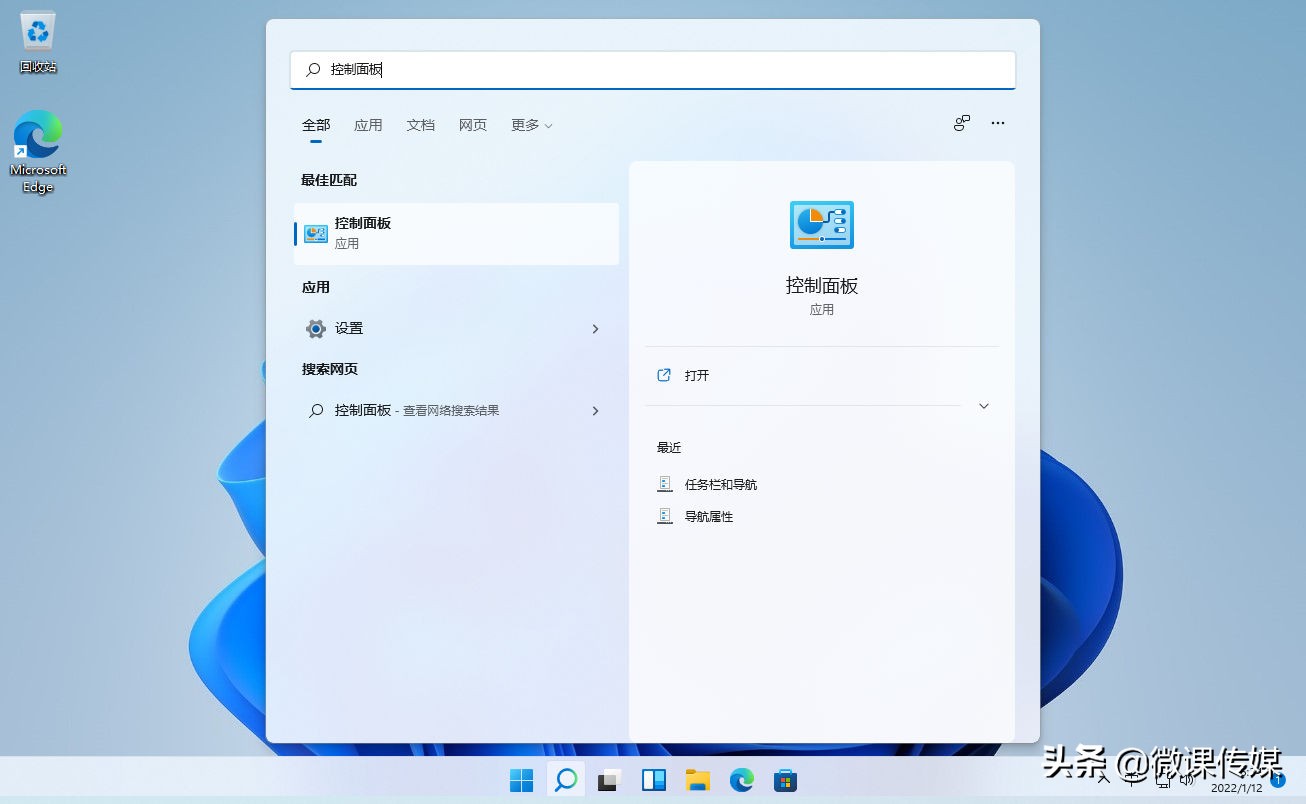Click the search input box

[x=652, y=70]
